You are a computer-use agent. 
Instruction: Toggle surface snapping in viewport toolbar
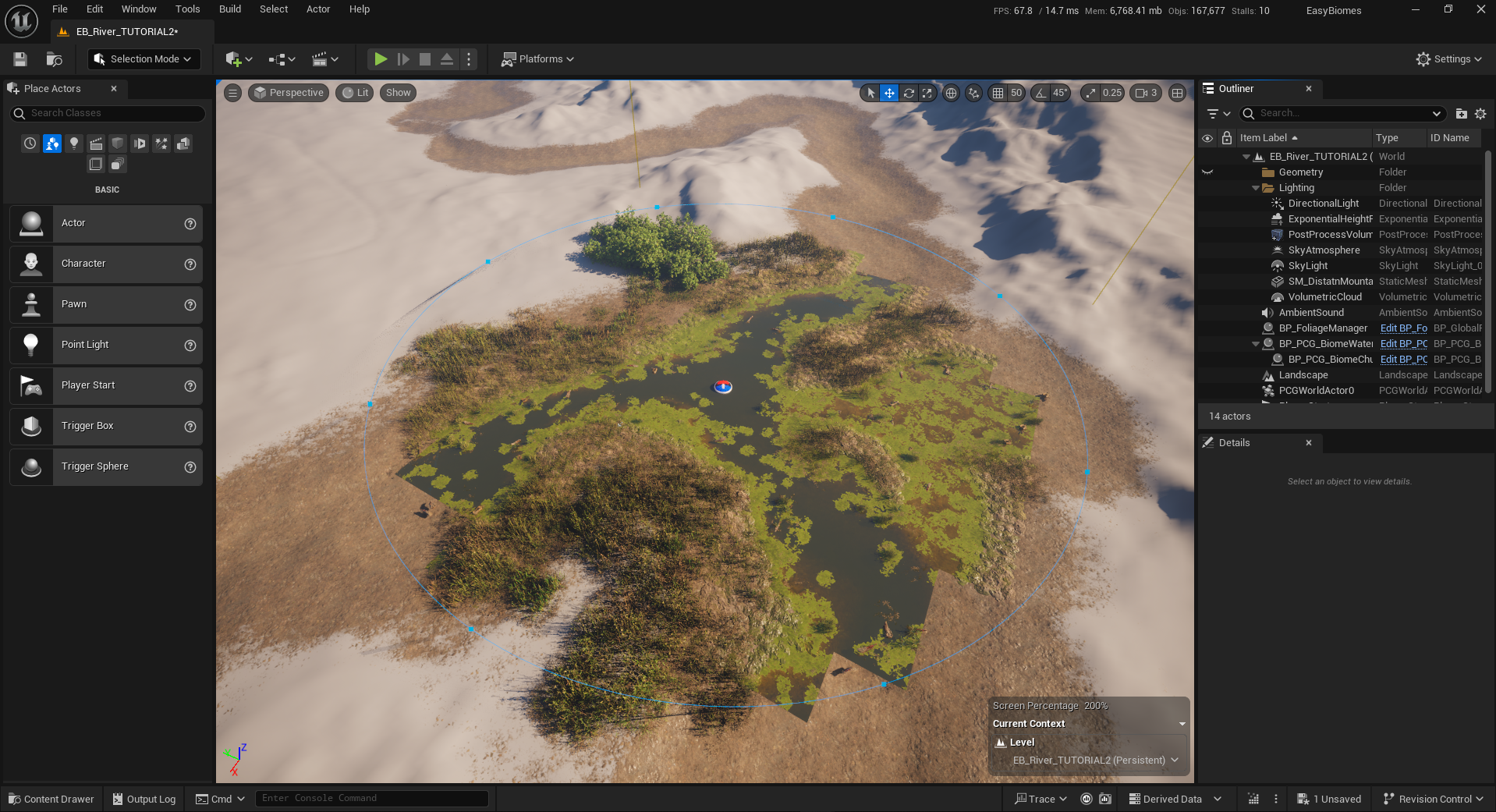[973, 93]
